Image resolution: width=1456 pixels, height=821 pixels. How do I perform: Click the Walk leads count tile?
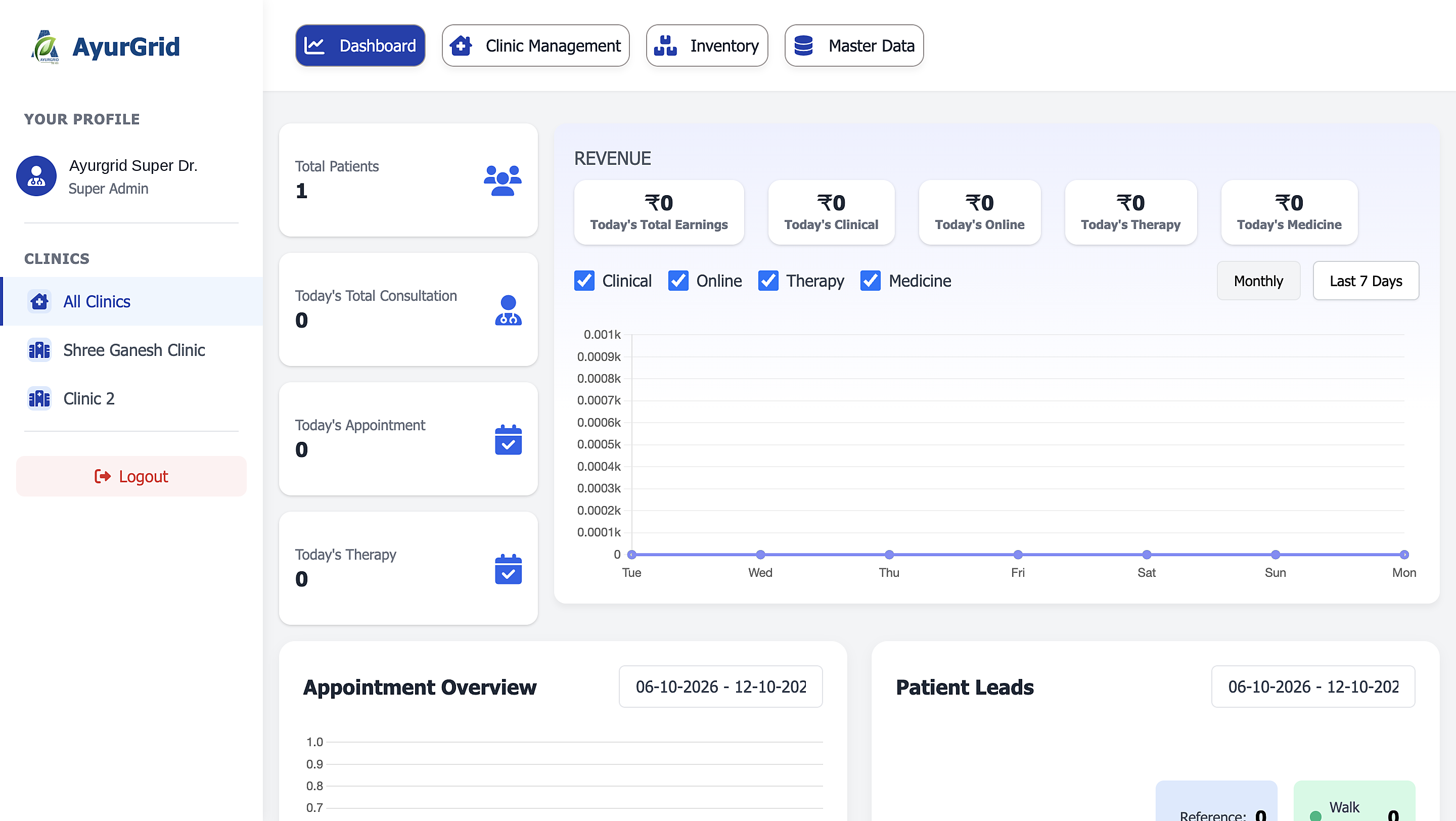(1354, 801)
